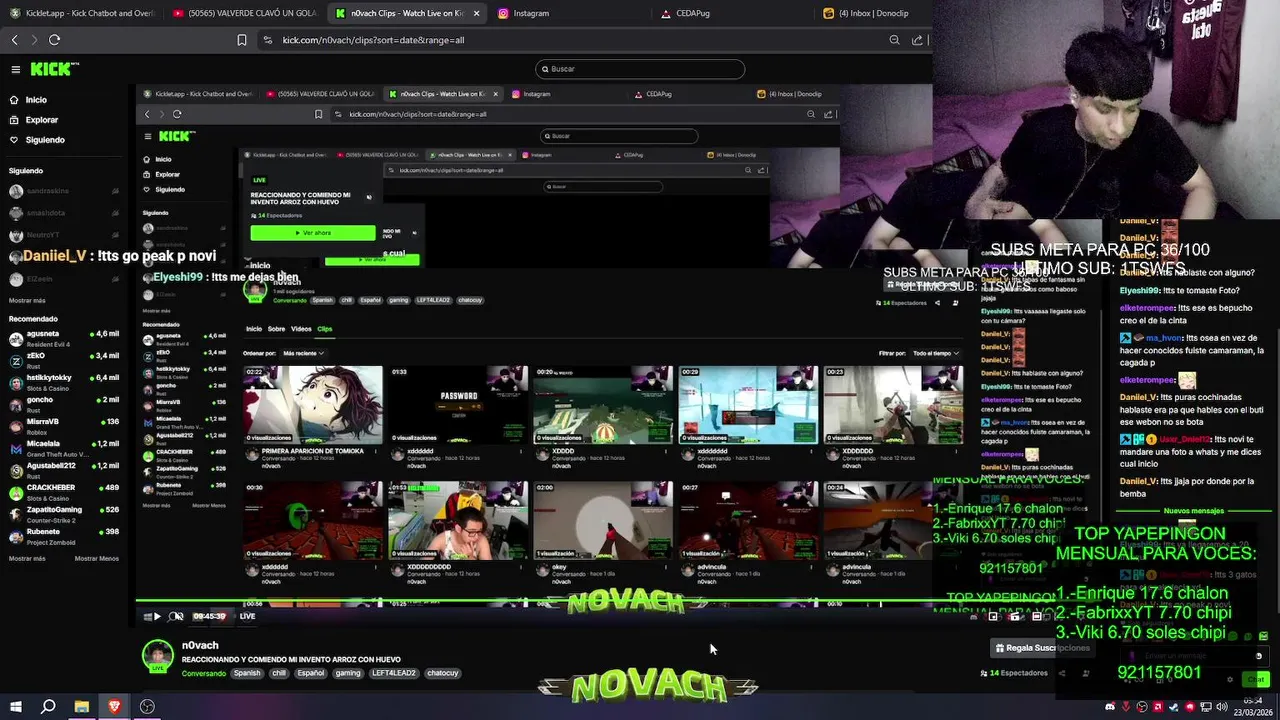Image resolution: width=1280 pixels, height=720 pixels.
Task: Go to Inicio in the Kick sidebar
Action: pos(36,100)
